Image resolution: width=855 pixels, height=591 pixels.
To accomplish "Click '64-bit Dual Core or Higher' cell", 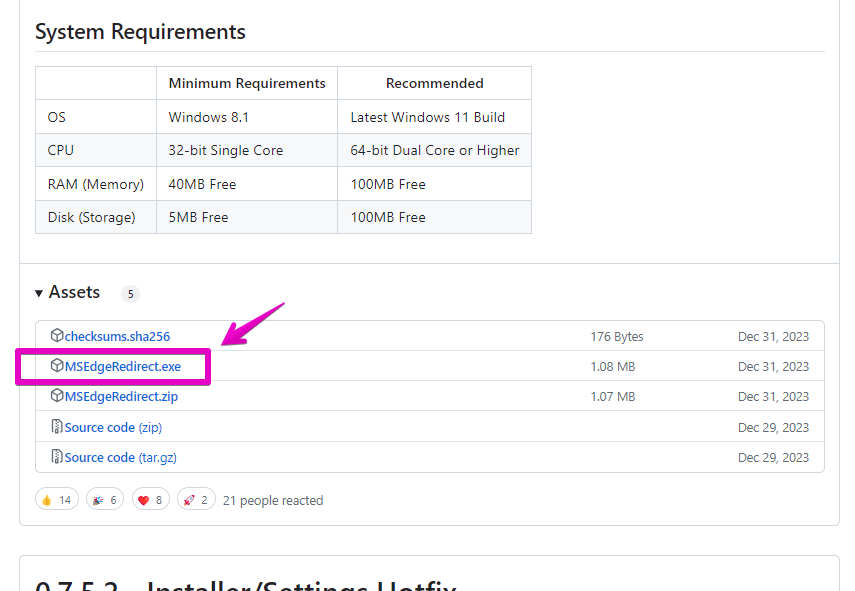I will (435, 150).
